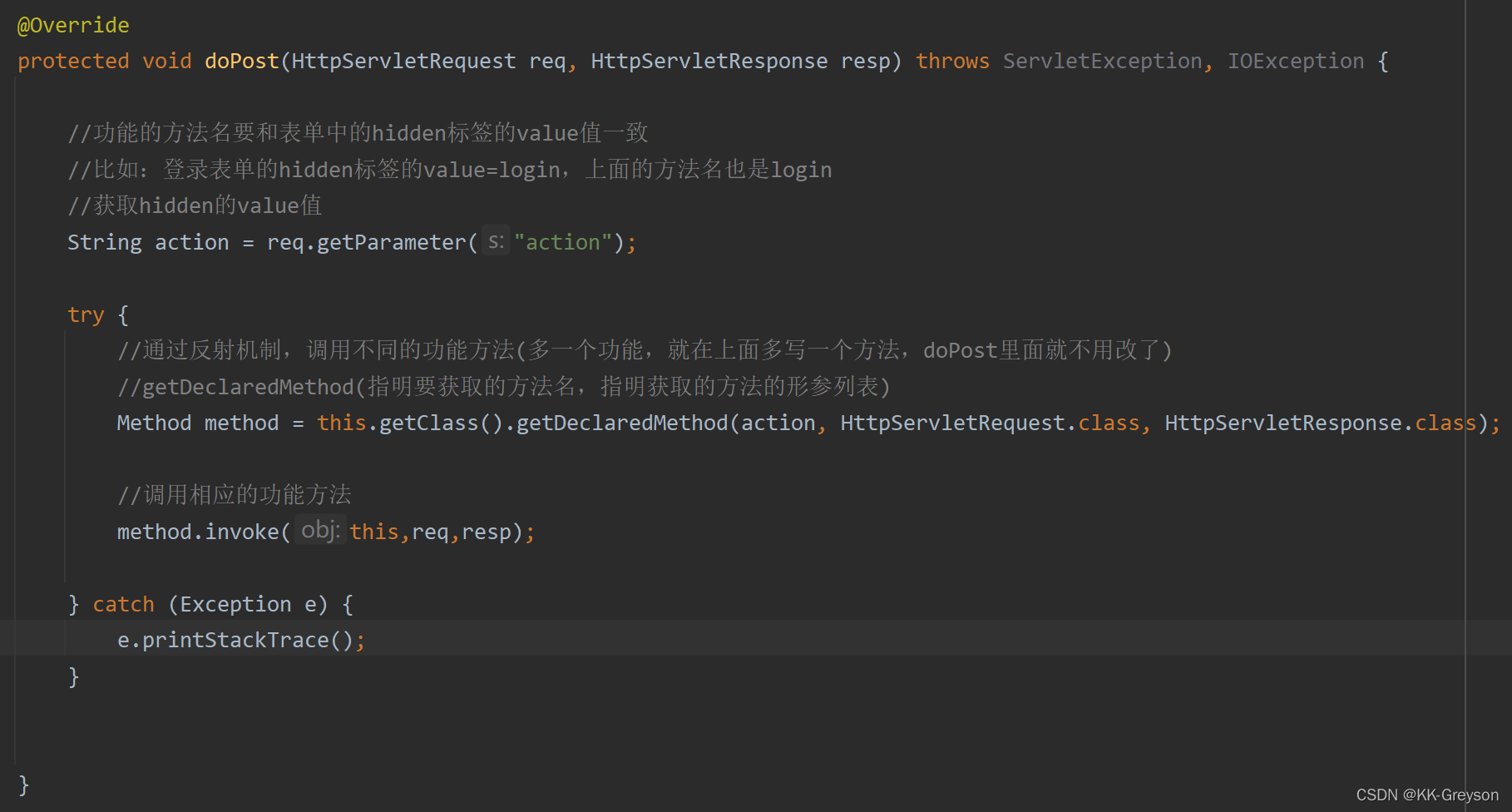Click the String action variable declaration

148,243
